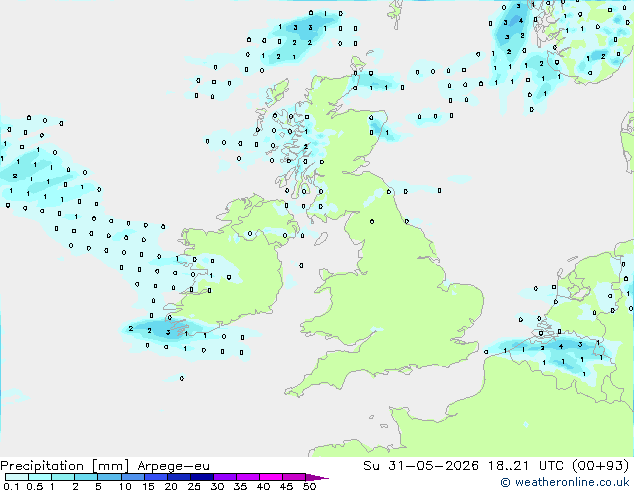Click the 15–20 mm legend color swatch
The image size is (634, 490).
(156, 477)
